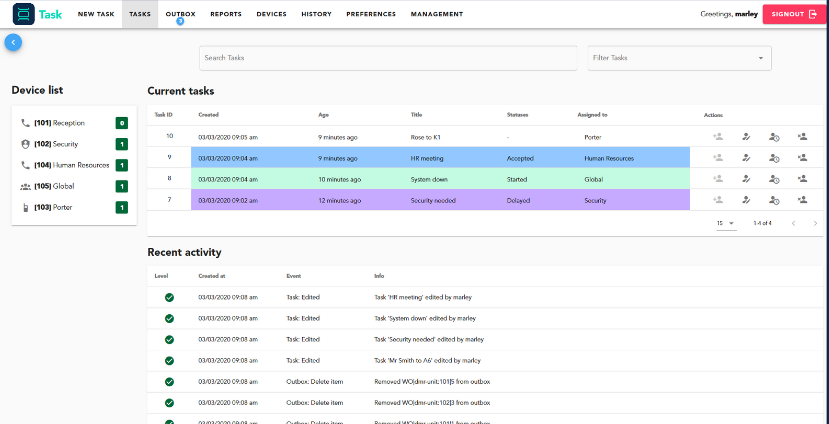Viewport: 829px width, 424px height.
Task: Open the Outbox tab
Action: tap(180, 14)
